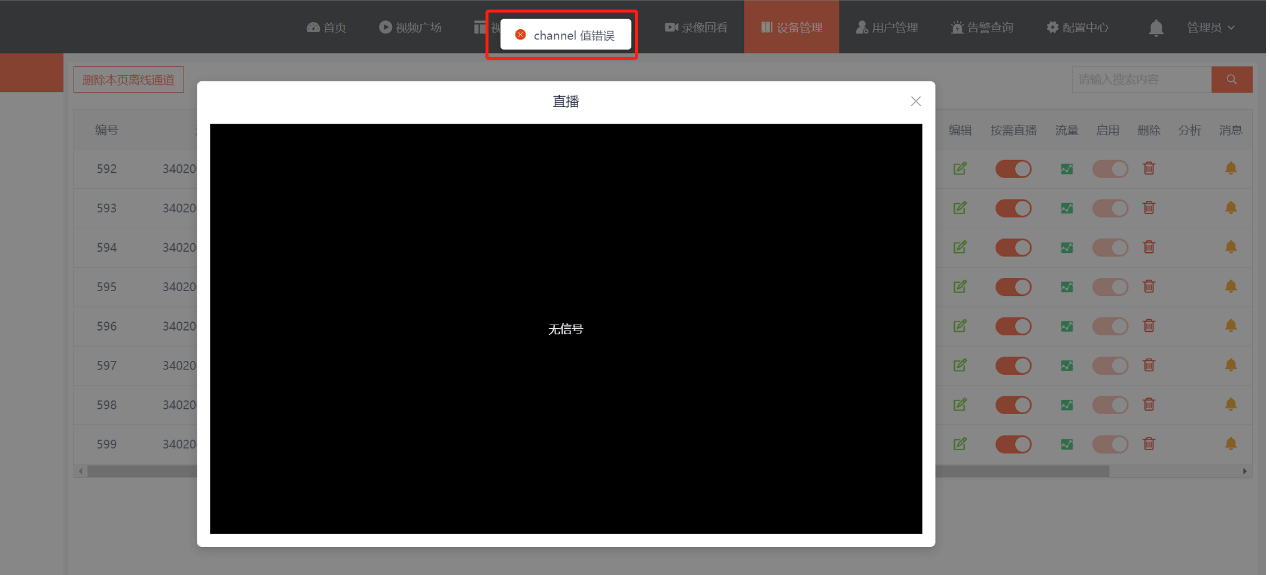
Task: Open header notification bell
Action: coord(1156,28)
